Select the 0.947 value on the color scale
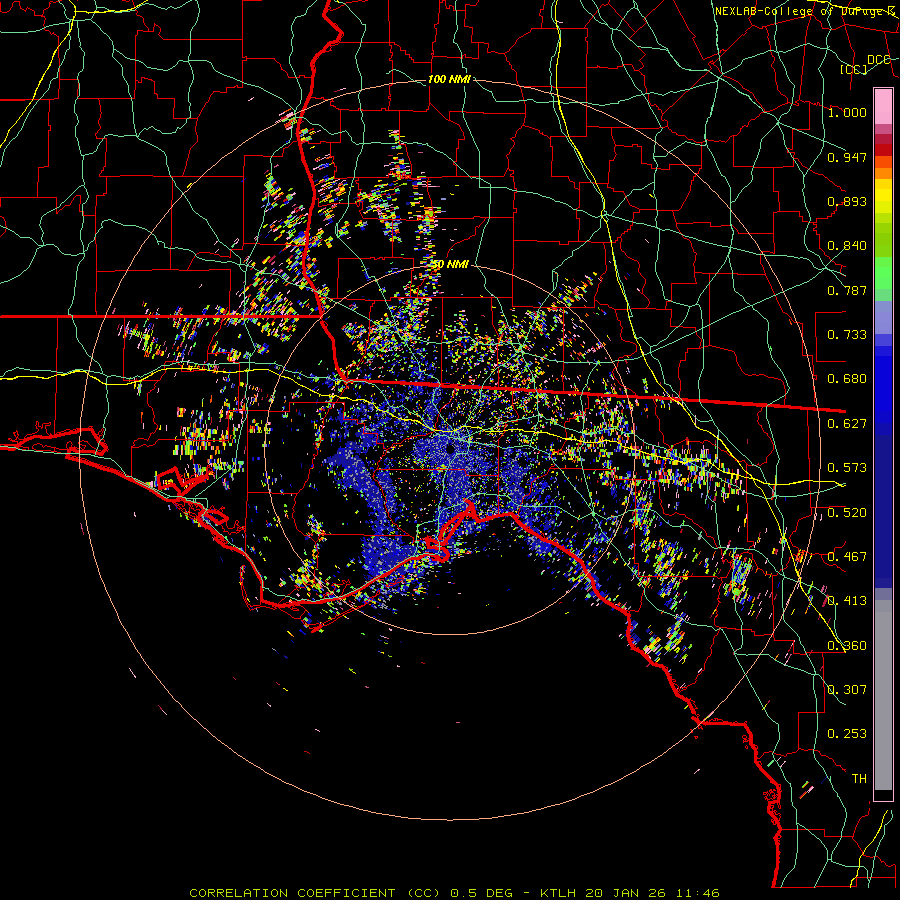 tap(847, 157)
